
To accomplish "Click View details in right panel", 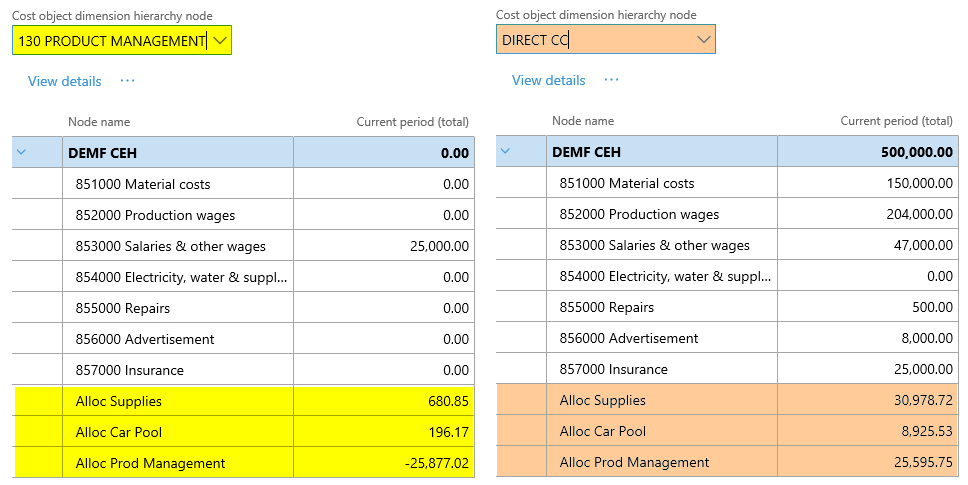I will coord(548,80).
